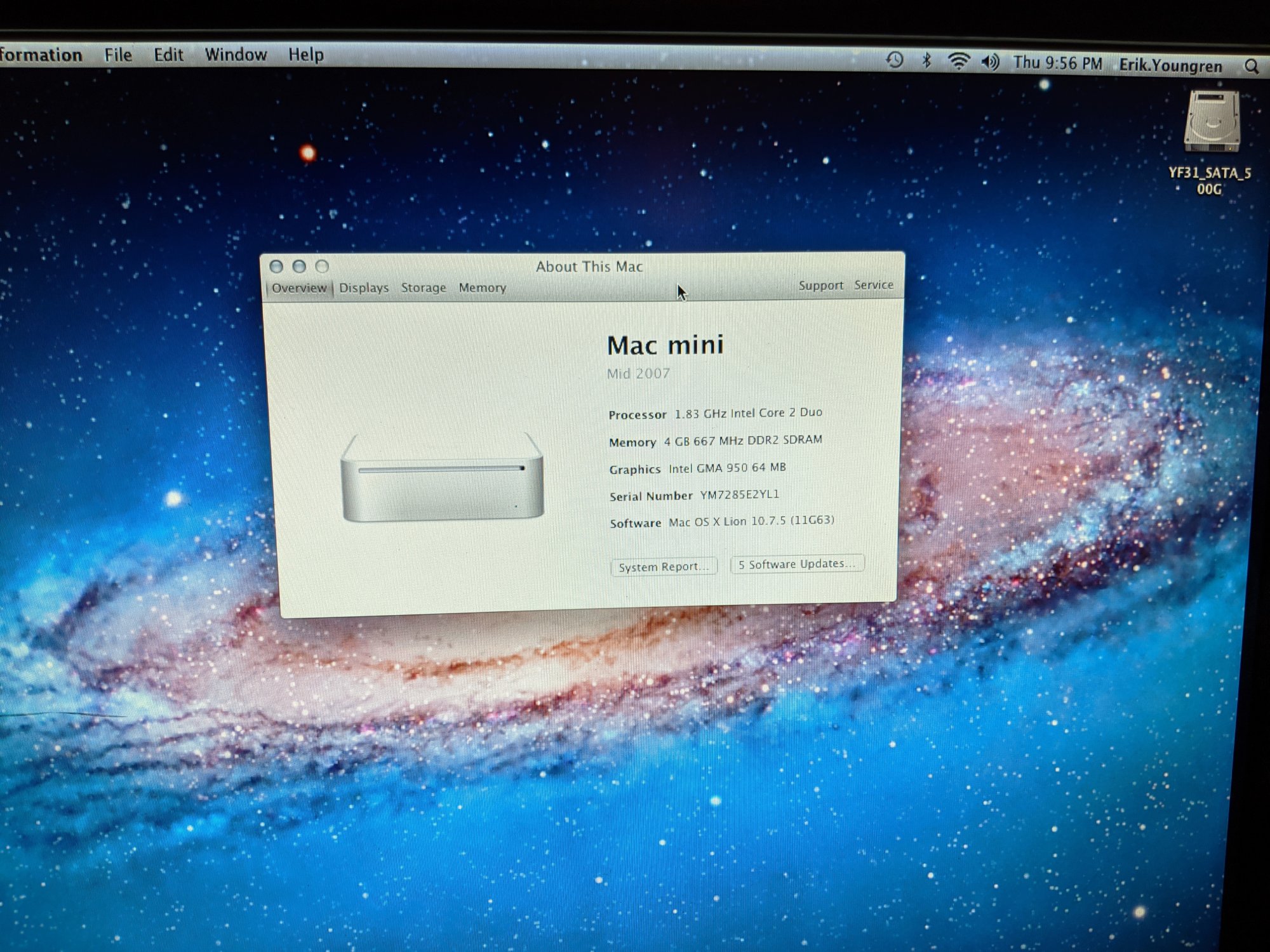Screen dimensions: 1270x952
Task: Open Time Machine menu bar icon
Action: (x=894, y=60)
